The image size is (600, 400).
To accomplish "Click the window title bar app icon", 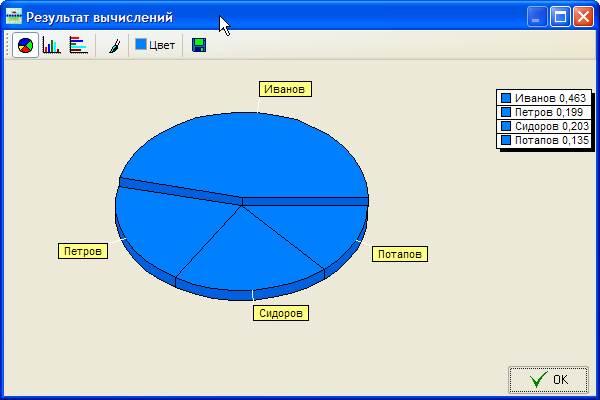I will tap(13, 17).
